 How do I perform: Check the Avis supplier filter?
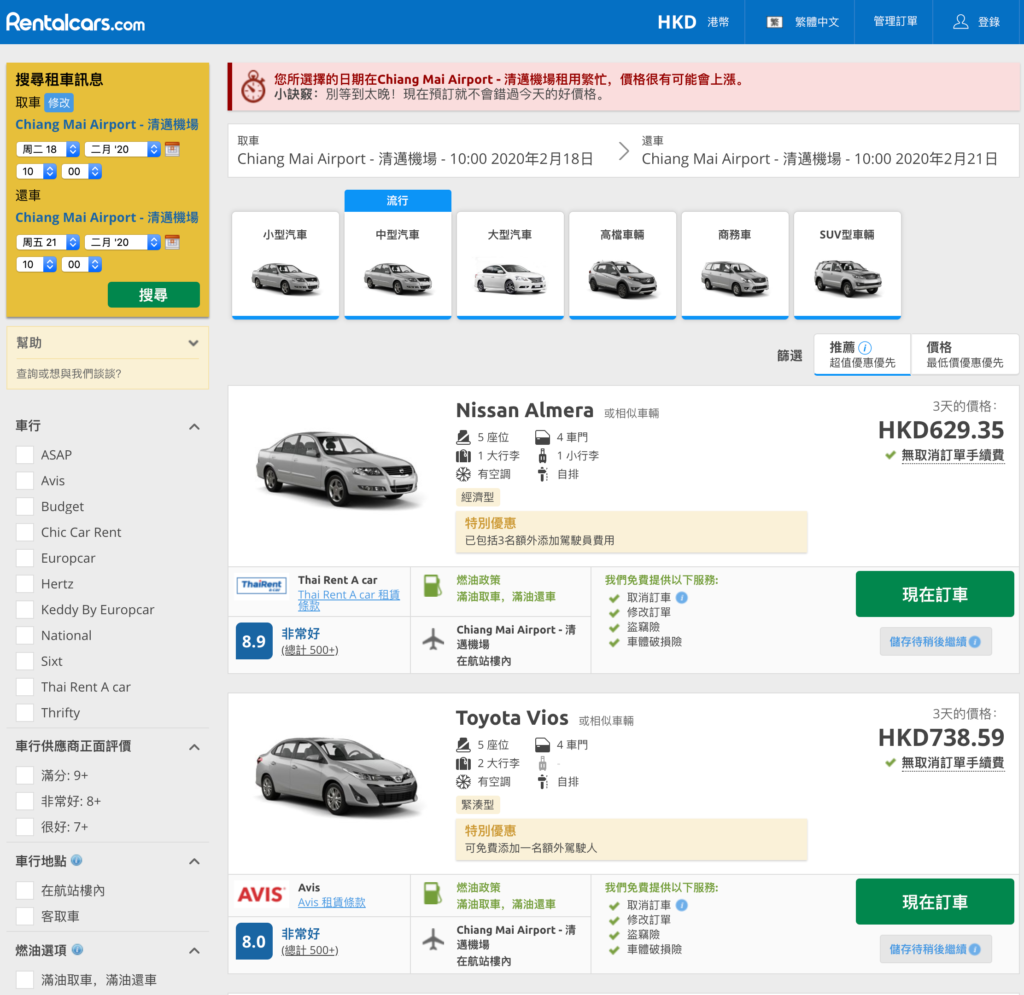tap(25, 481)
